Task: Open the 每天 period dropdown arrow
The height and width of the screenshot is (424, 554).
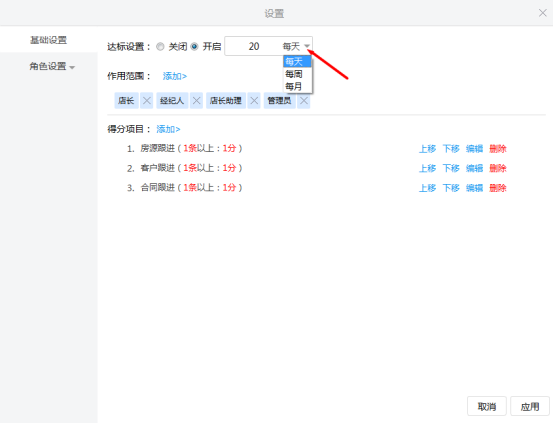Action: (307, 46)
